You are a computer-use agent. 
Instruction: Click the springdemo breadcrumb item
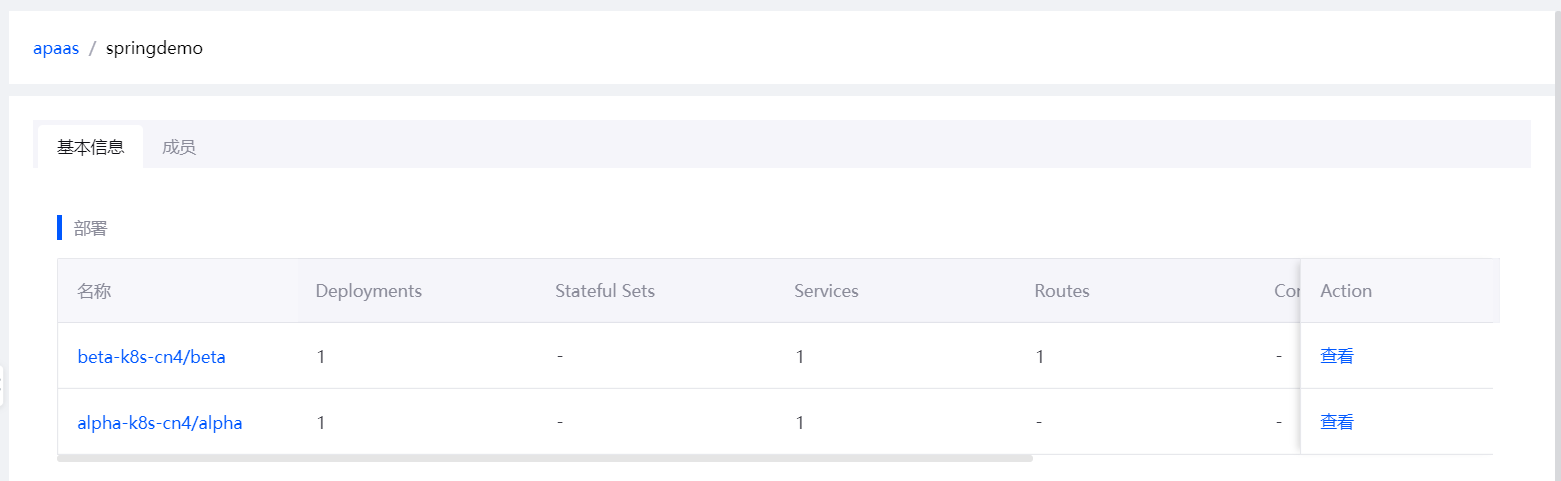(154, 48)
